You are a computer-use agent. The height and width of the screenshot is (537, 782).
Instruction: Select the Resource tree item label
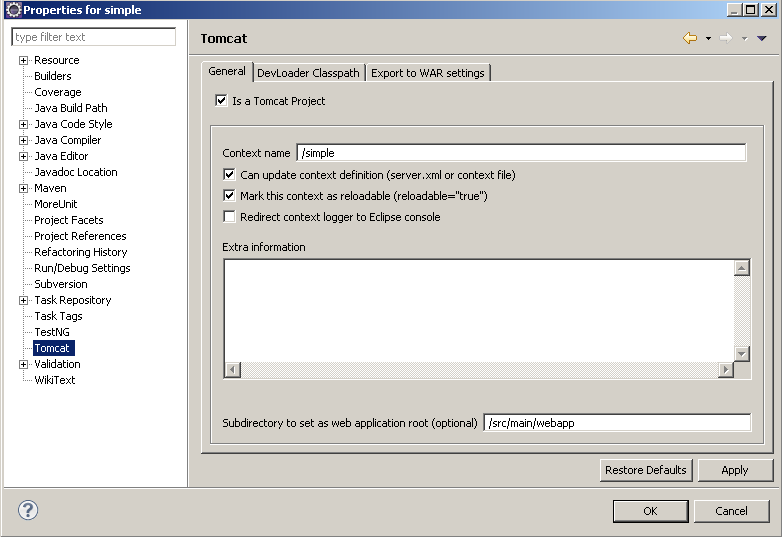(57, 60)
